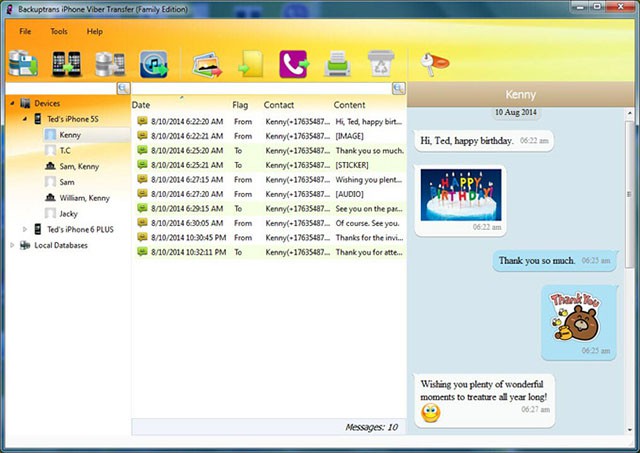
Task: Click the phone-to-phone transfer toolbar icon
Action: click(67, 64)
